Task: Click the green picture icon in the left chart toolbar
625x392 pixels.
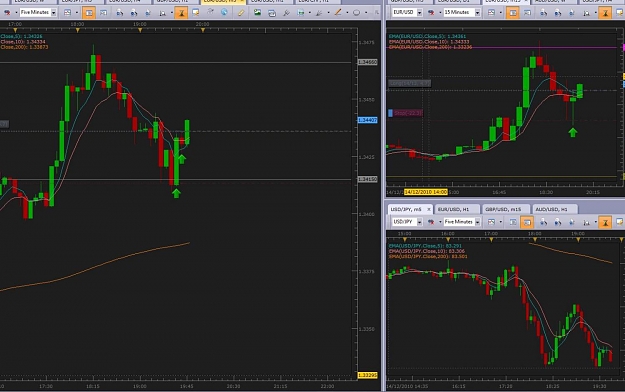Action: 257,13
